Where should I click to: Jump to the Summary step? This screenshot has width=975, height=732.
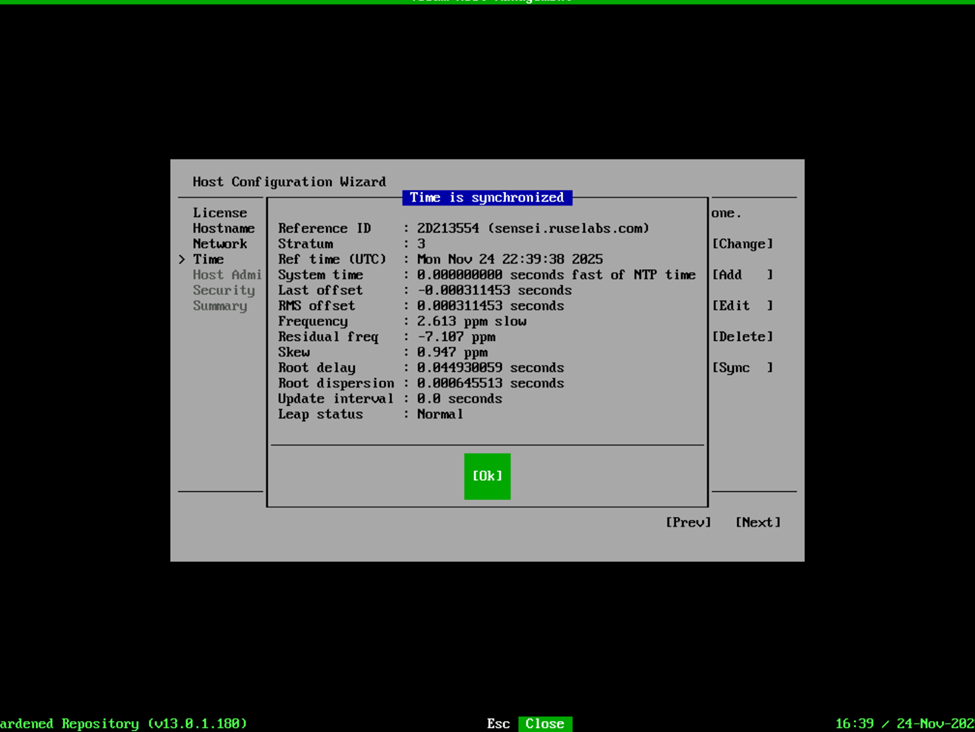[220, 306]
